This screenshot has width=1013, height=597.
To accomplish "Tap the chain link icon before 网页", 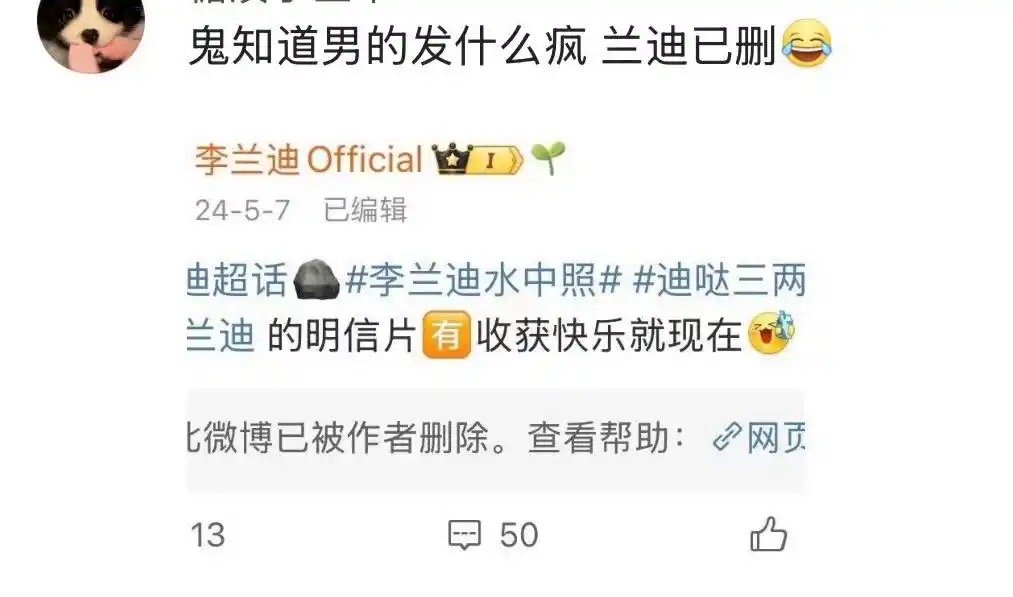I will tap(727, 437).
